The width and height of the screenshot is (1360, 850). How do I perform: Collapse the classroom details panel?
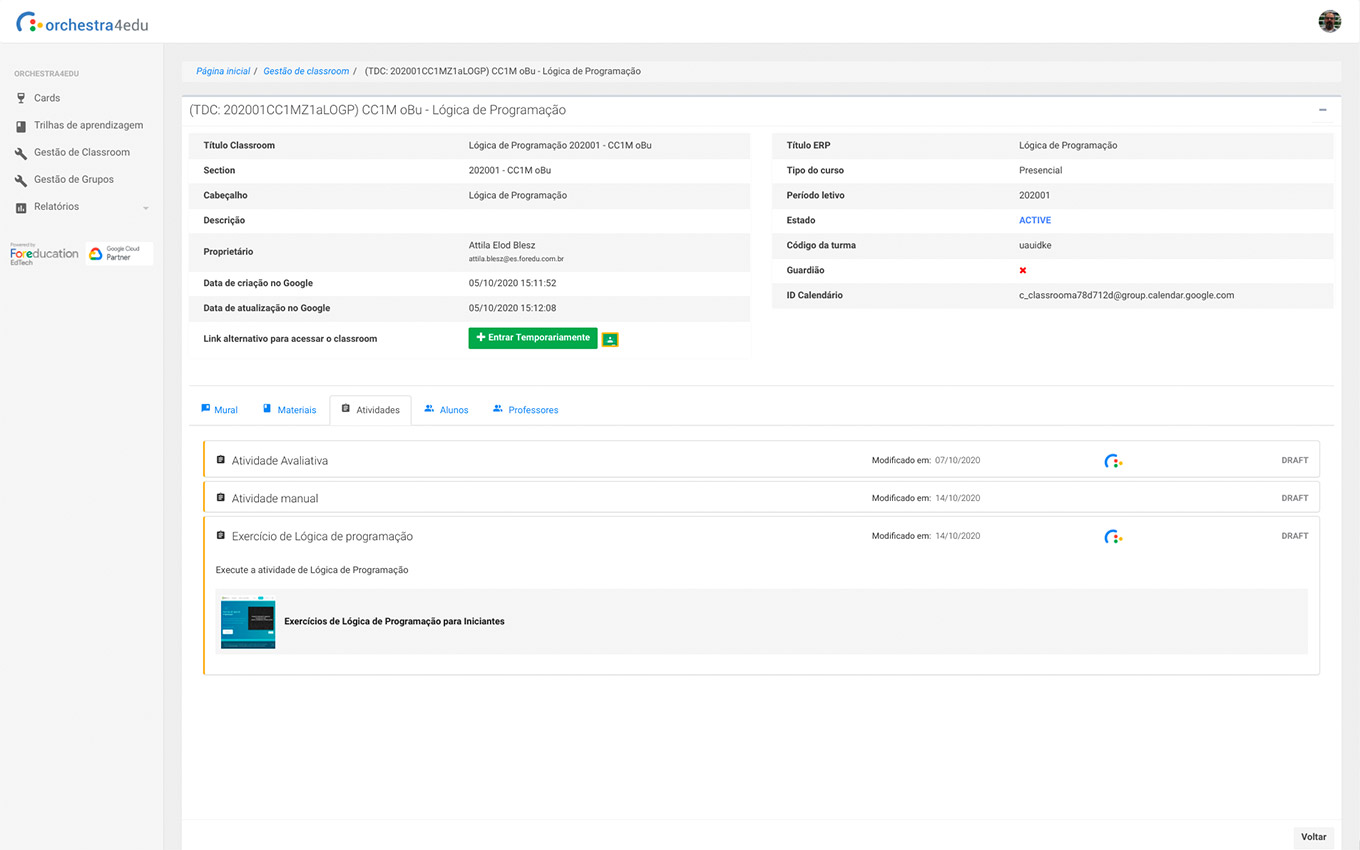click(1322, 110)
